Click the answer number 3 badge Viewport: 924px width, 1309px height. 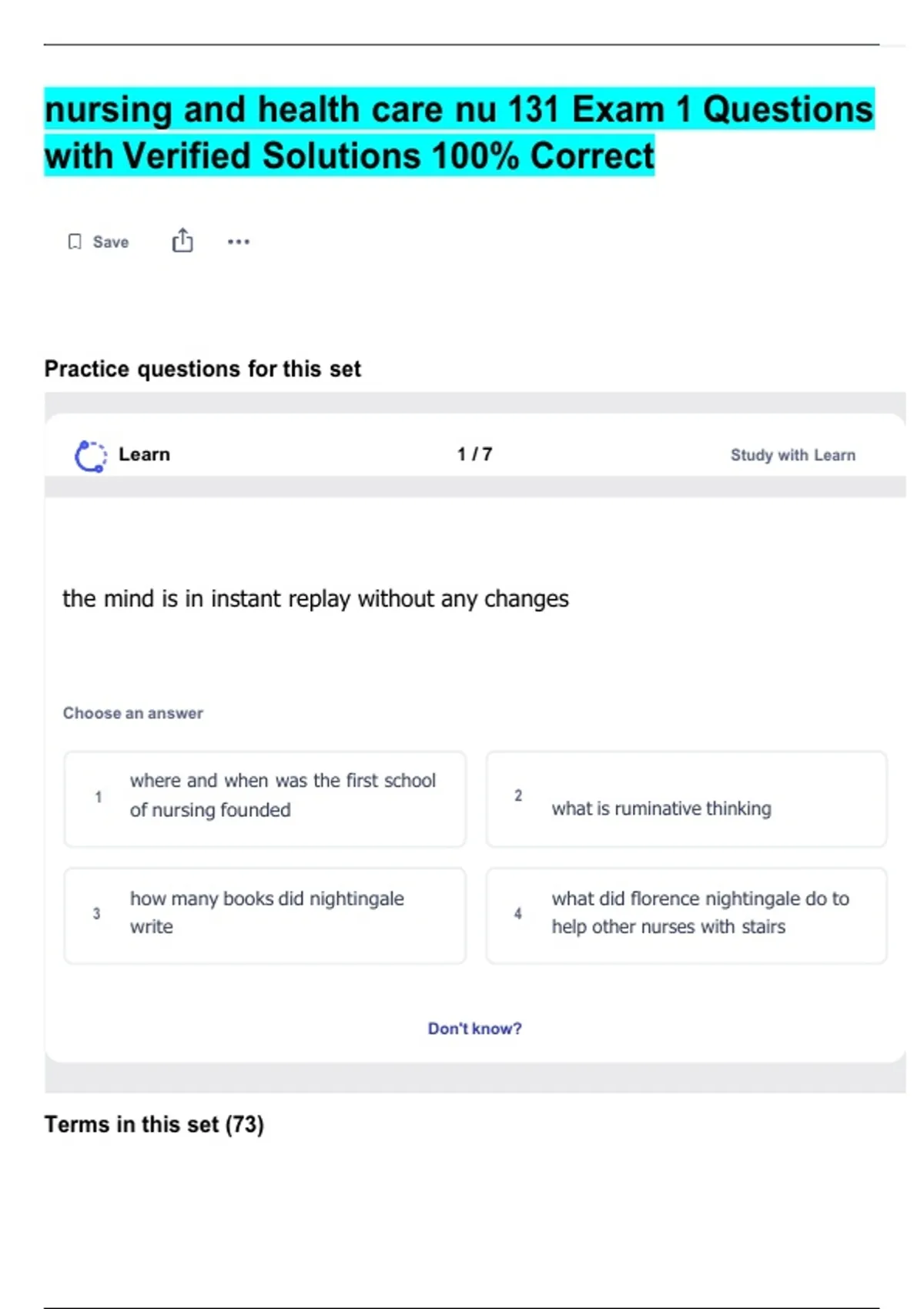(96, 913)
